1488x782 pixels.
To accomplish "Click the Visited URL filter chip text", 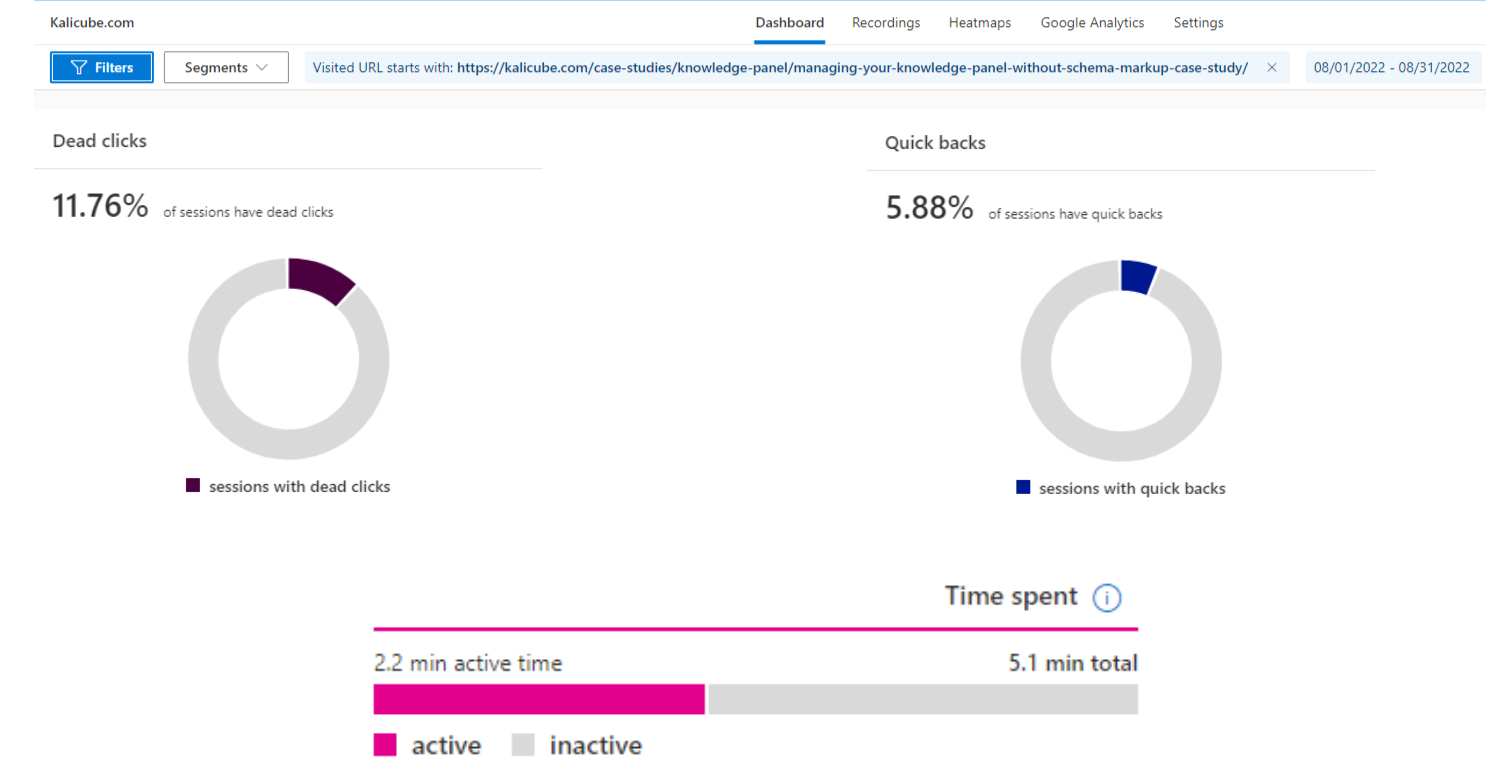I will tap(780, 68).
